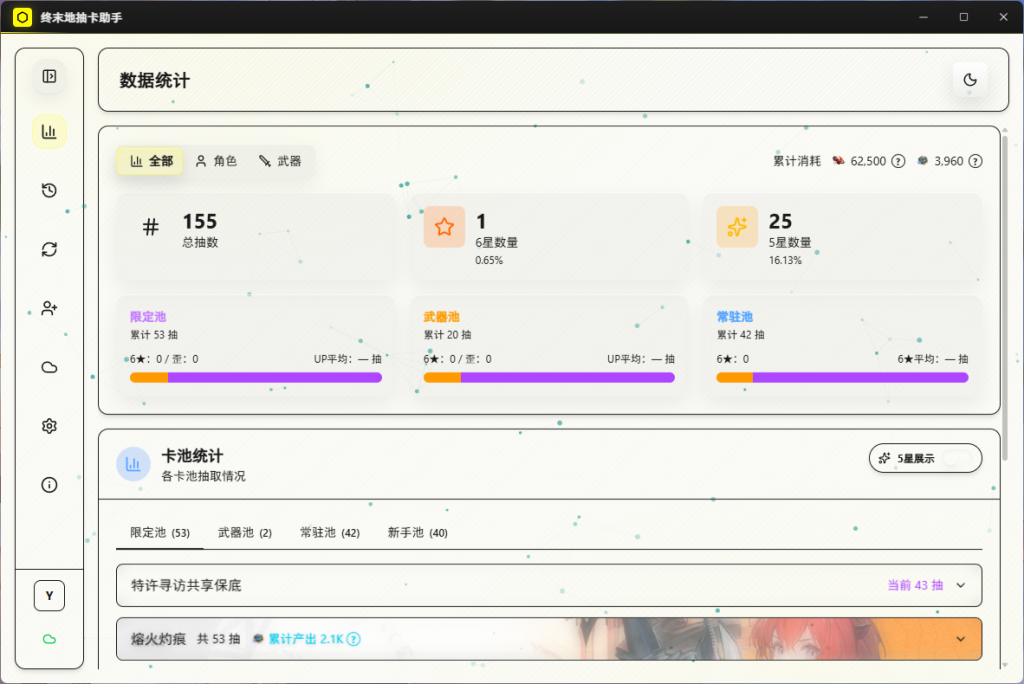Switch to the 武器池 (2) tab

pyautogui.click(x=244, y=533)
